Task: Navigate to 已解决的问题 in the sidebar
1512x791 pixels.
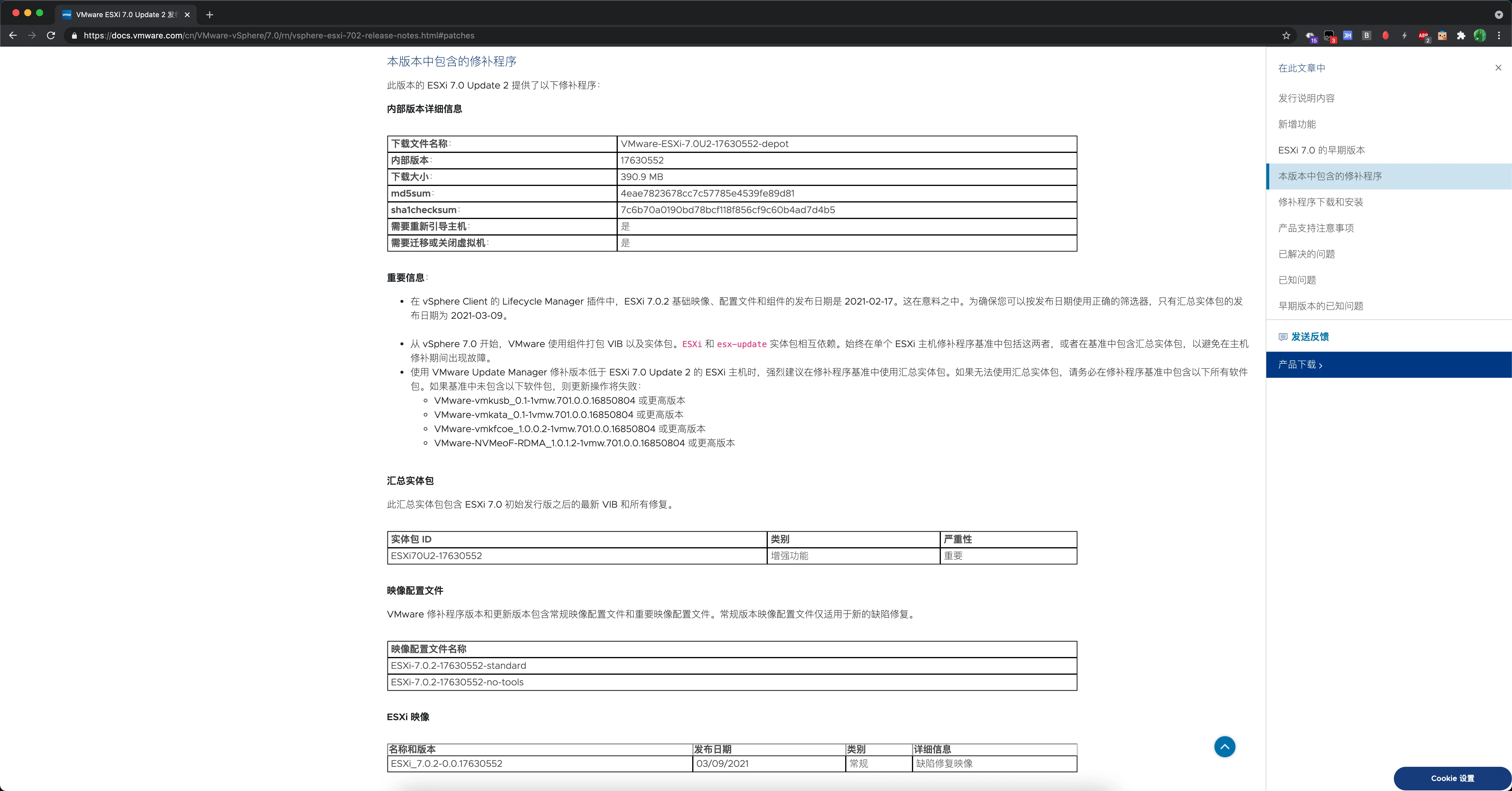Action: tap(1306, 254)
